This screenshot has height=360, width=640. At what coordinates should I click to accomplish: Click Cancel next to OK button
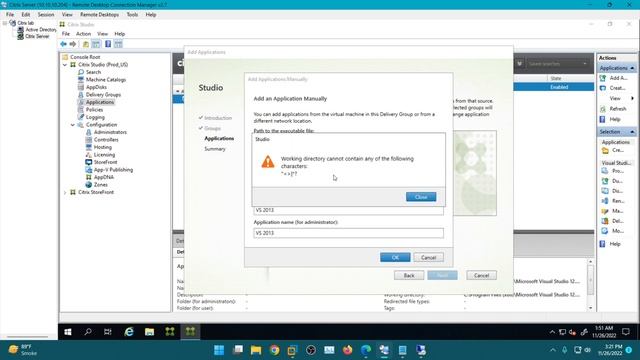[x=429, y=258]
